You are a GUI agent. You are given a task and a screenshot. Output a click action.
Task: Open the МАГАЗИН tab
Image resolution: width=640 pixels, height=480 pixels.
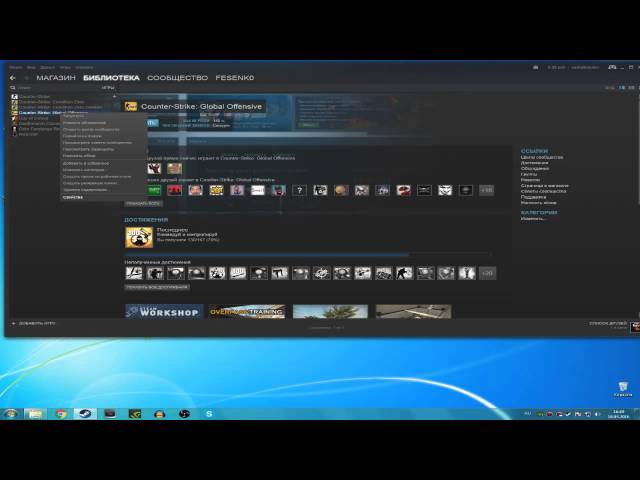point(56,78)
